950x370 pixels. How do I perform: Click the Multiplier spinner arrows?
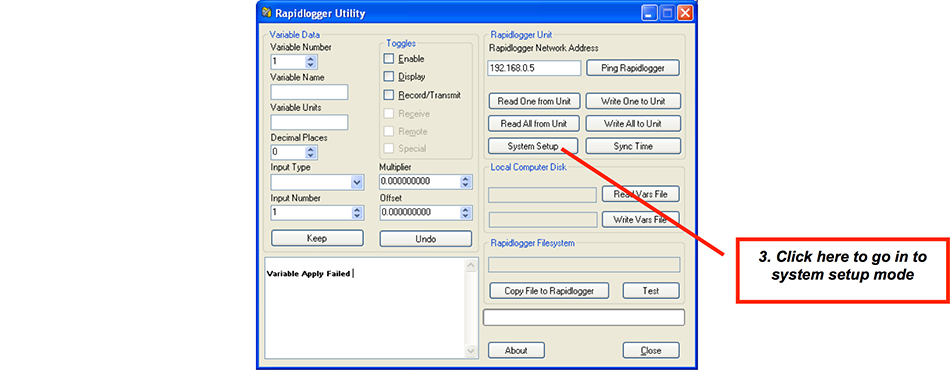click(x=465, y=182)
